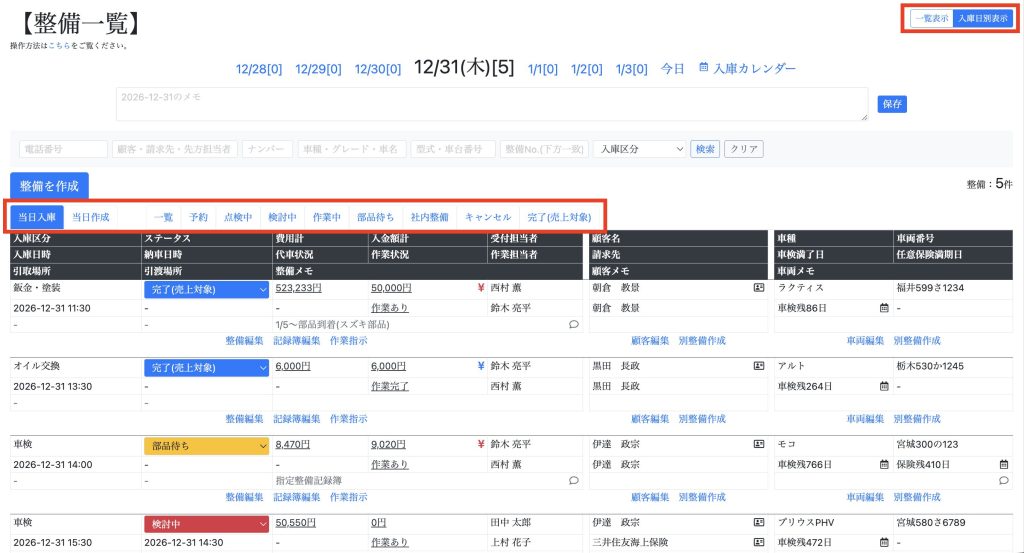Click the 整備を作成 button
This screenshot has height=553, width=1024.
[49, 185]
